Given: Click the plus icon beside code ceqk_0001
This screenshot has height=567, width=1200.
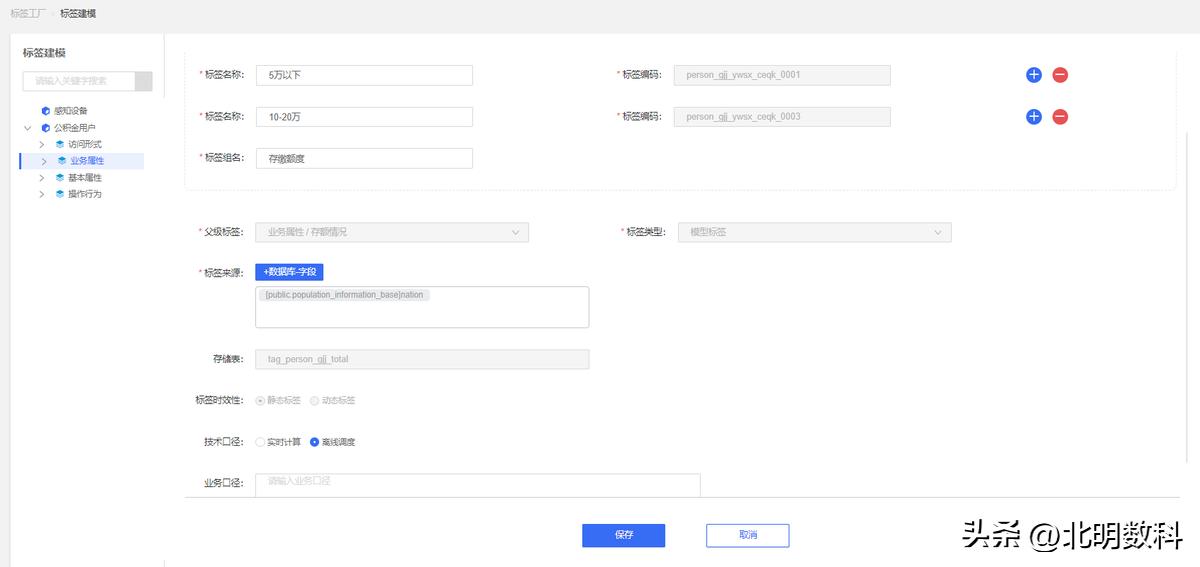Looking at the screenshot, I should (x=1034, y=75).
